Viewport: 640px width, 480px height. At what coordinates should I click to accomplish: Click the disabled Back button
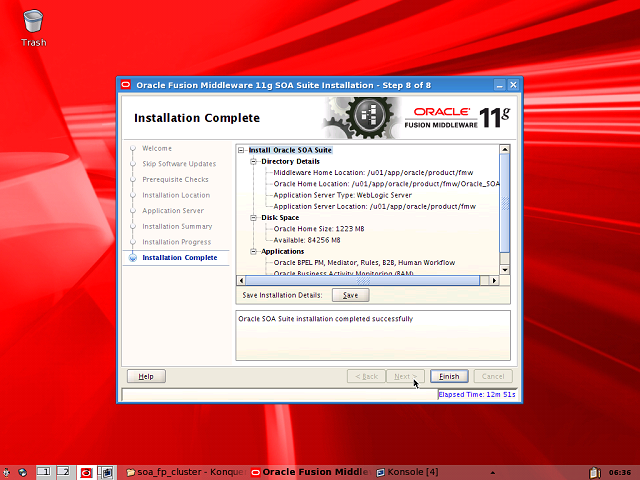pyautogui.click(x=366, y=376)
